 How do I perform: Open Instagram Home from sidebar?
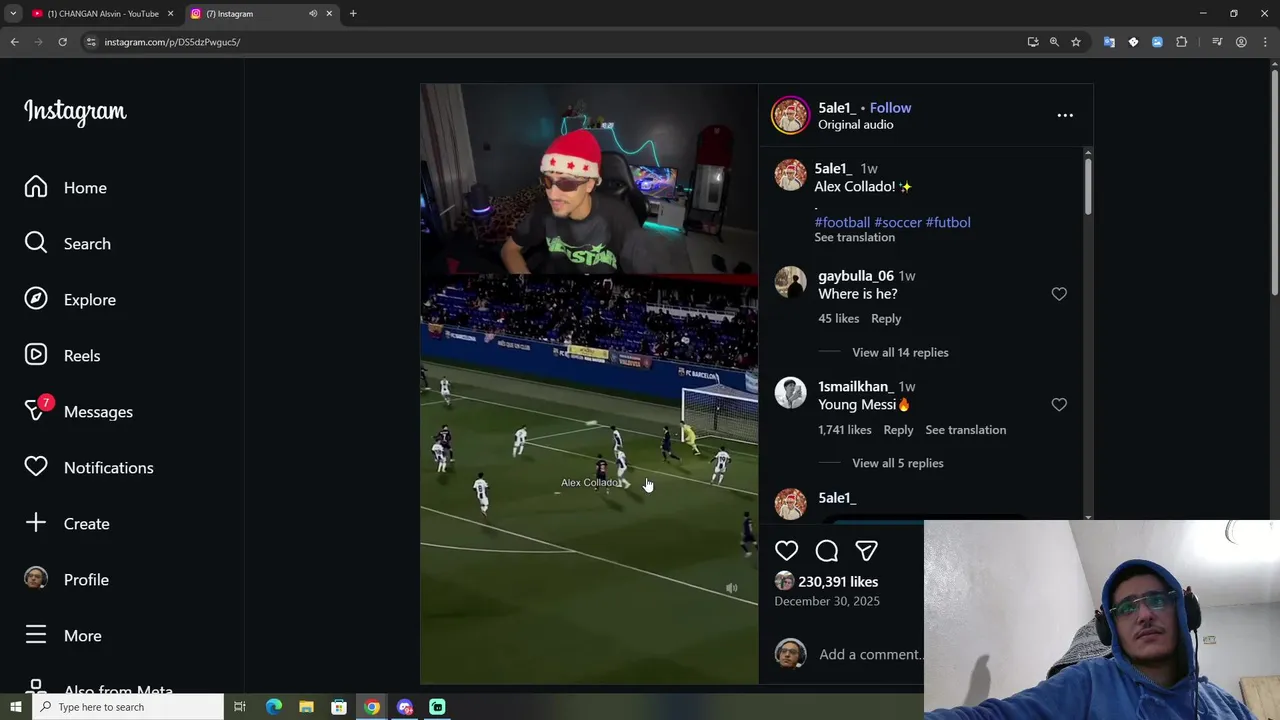(66, 188)
